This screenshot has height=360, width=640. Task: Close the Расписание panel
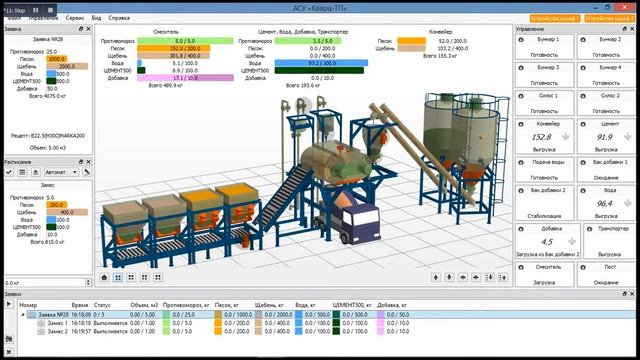pyautogui.click(x=88, y=162)
